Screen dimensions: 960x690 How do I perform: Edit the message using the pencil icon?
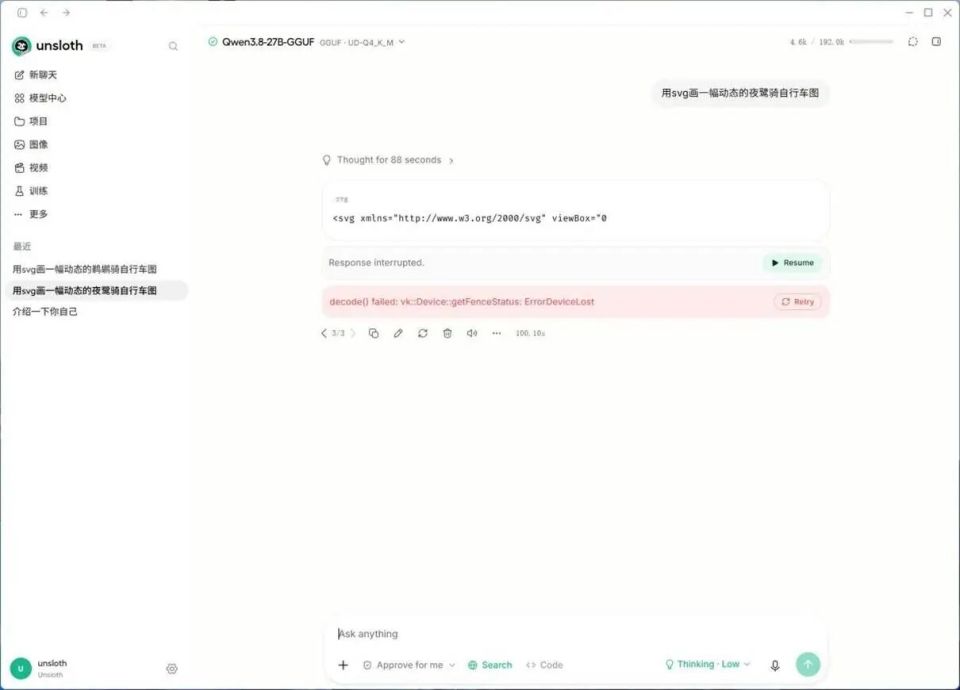coord(398,333)
